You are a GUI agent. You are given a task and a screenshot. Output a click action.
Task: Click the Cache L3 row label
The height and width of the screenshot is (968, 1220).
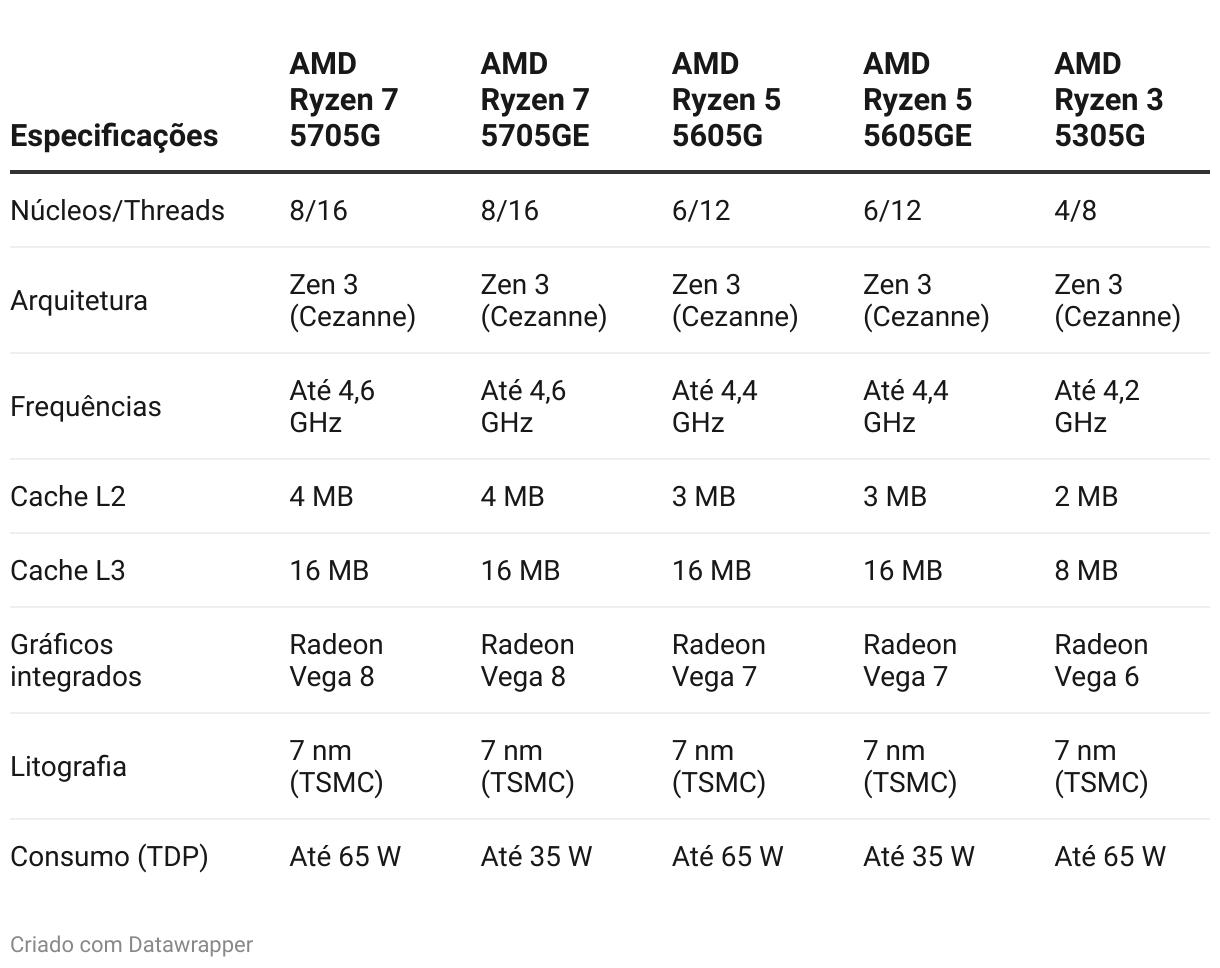point(68,570)
